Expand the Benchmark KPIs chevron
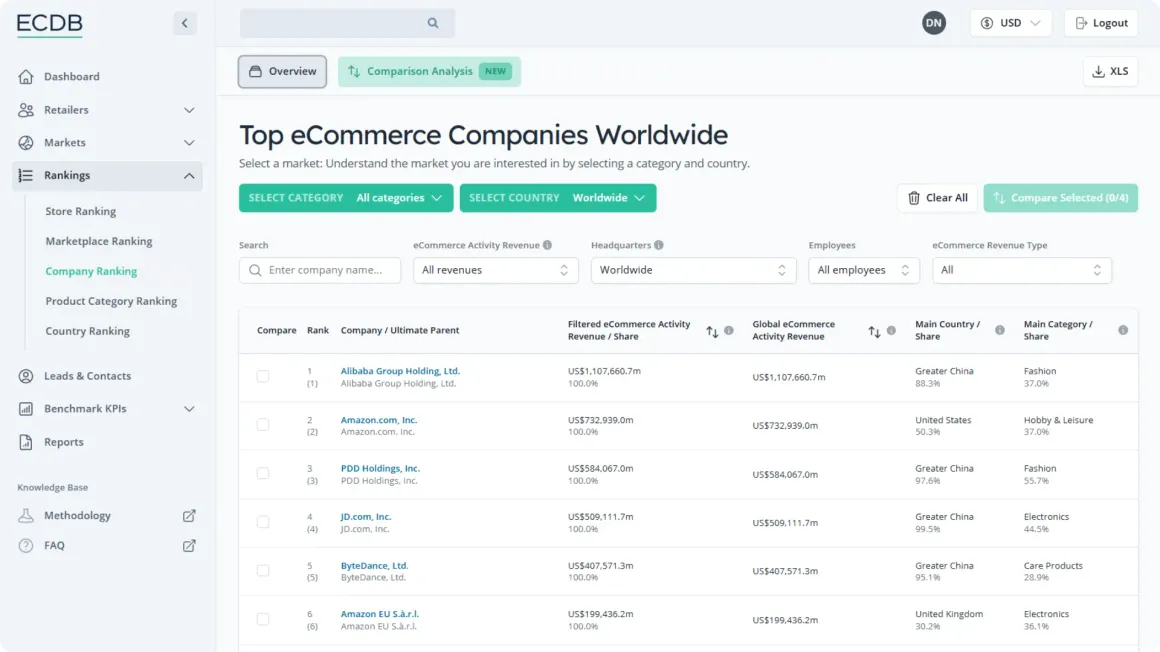This screenshot has height=652, width=1160. pos(189,409)
